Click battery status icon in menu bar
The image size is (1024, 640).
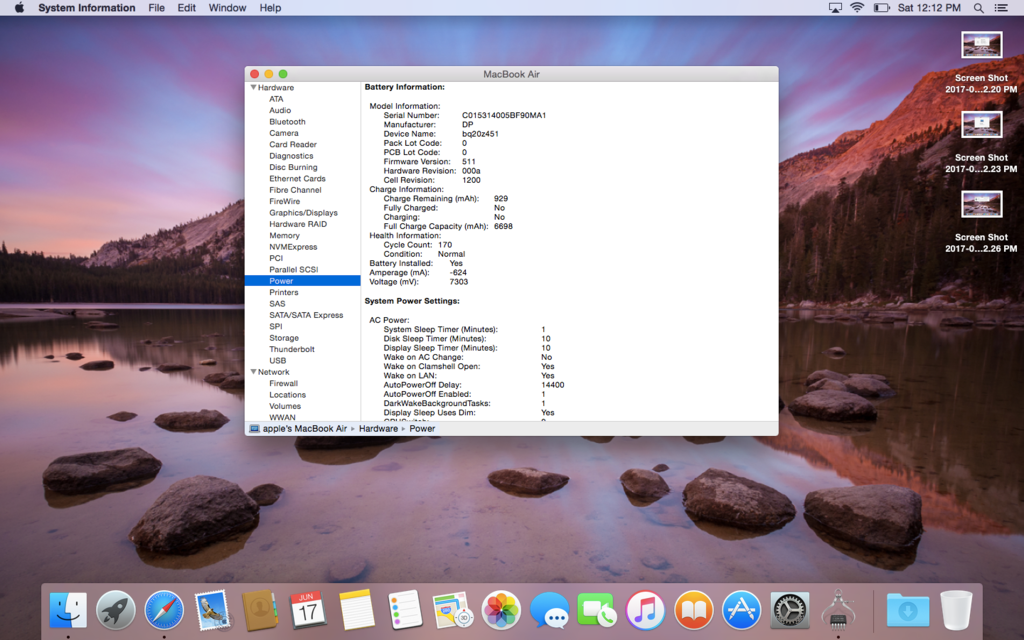[882, 8]
